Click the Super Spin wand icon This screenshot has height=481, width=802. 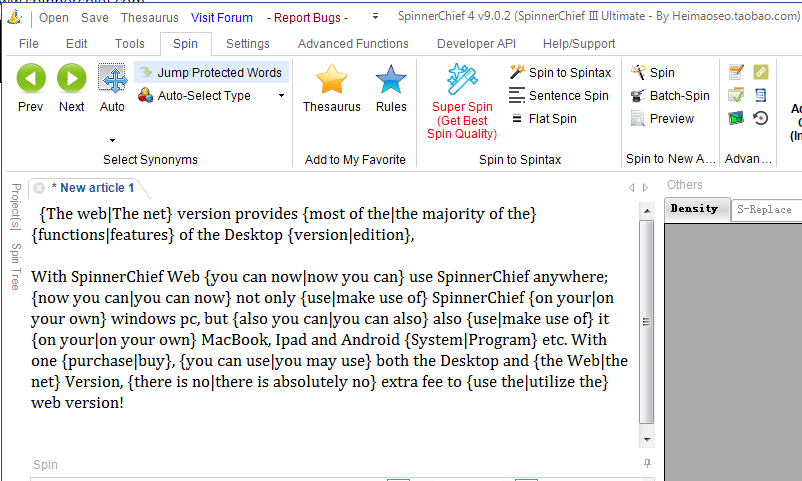click(462, 79)
